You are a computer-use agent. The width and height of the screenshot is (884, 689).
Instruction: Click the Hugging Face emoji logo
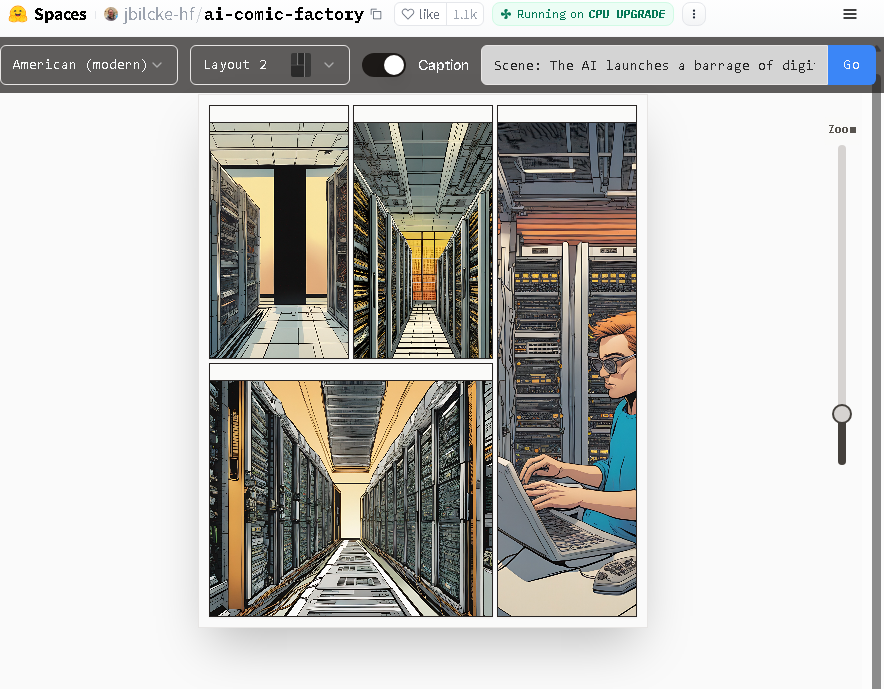[x=18, y=14]
